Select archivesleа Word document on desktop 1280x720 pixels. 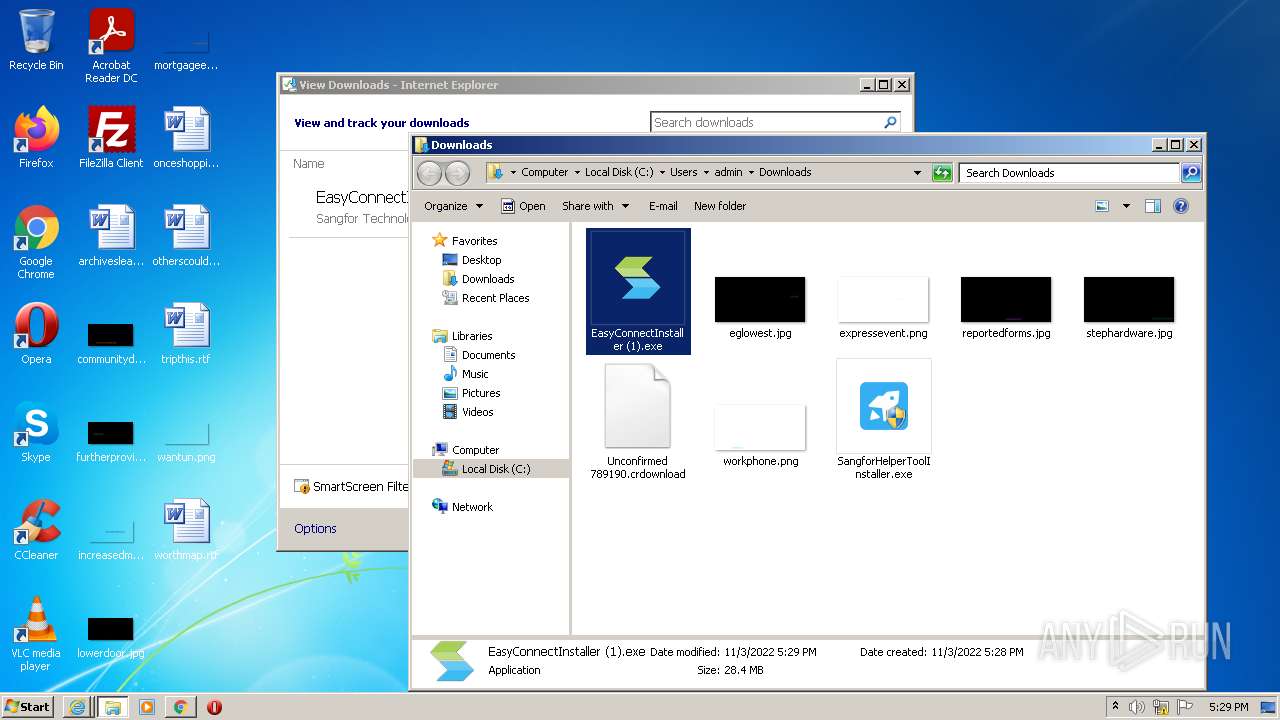click(111, 236)
